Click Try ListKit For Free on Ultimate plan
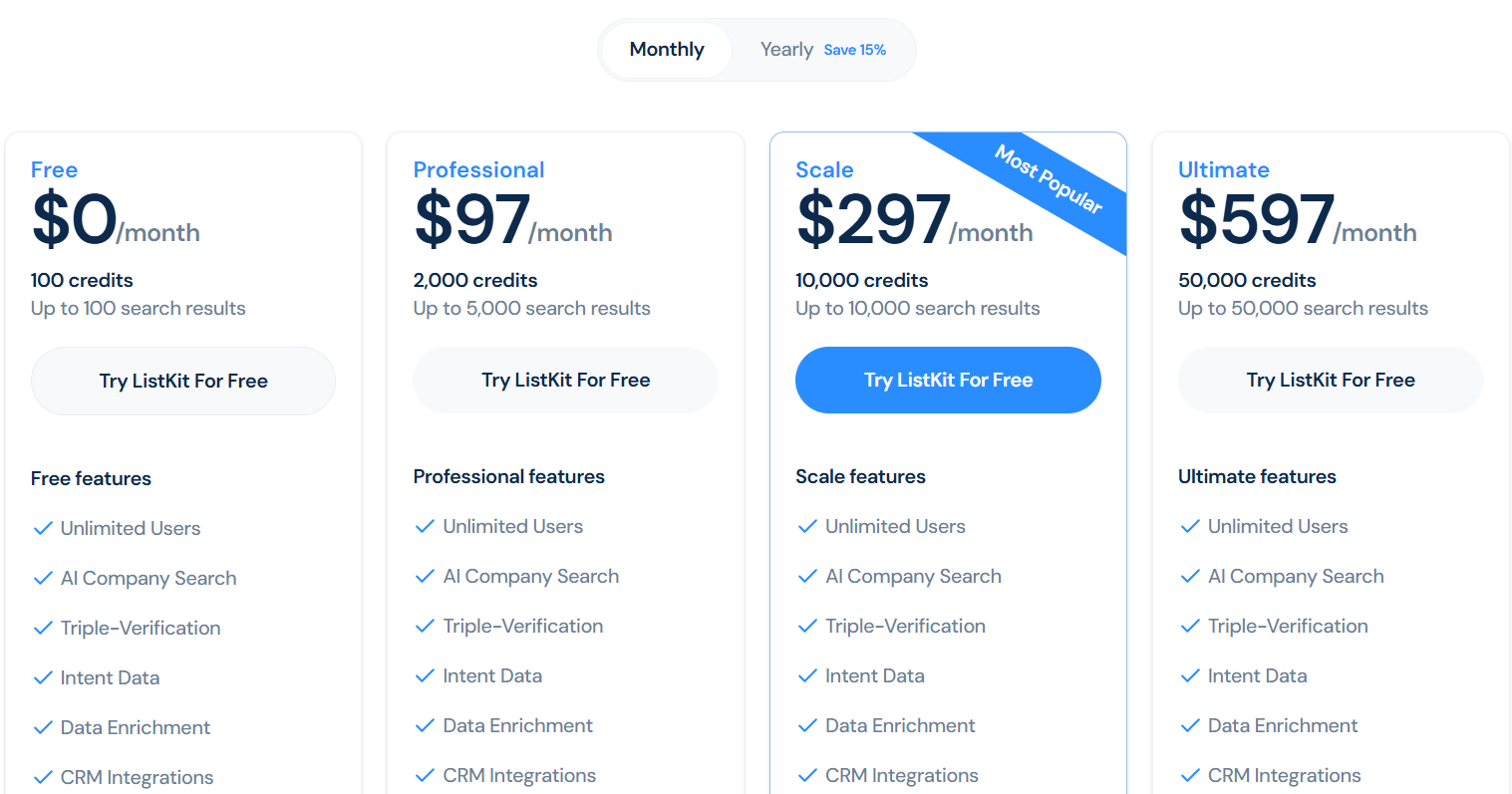Screen dimensions: 1512x794 [x=1330, y=380]
